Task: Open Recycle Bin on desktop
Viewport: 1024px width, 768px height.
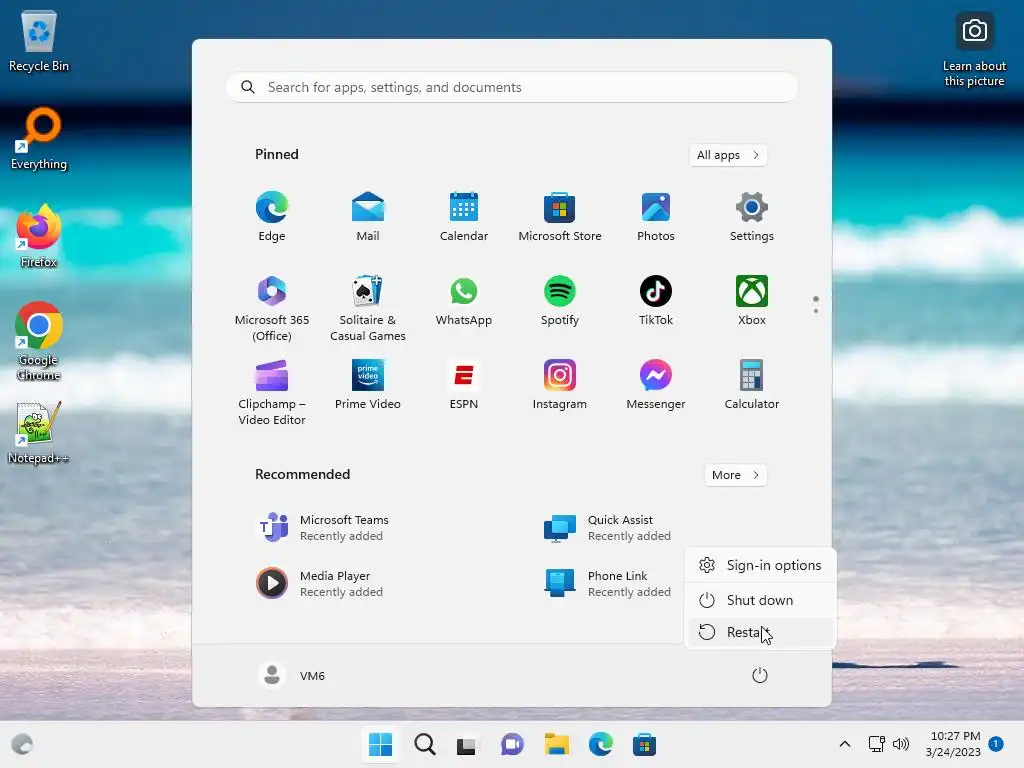Action: (39, 40)
